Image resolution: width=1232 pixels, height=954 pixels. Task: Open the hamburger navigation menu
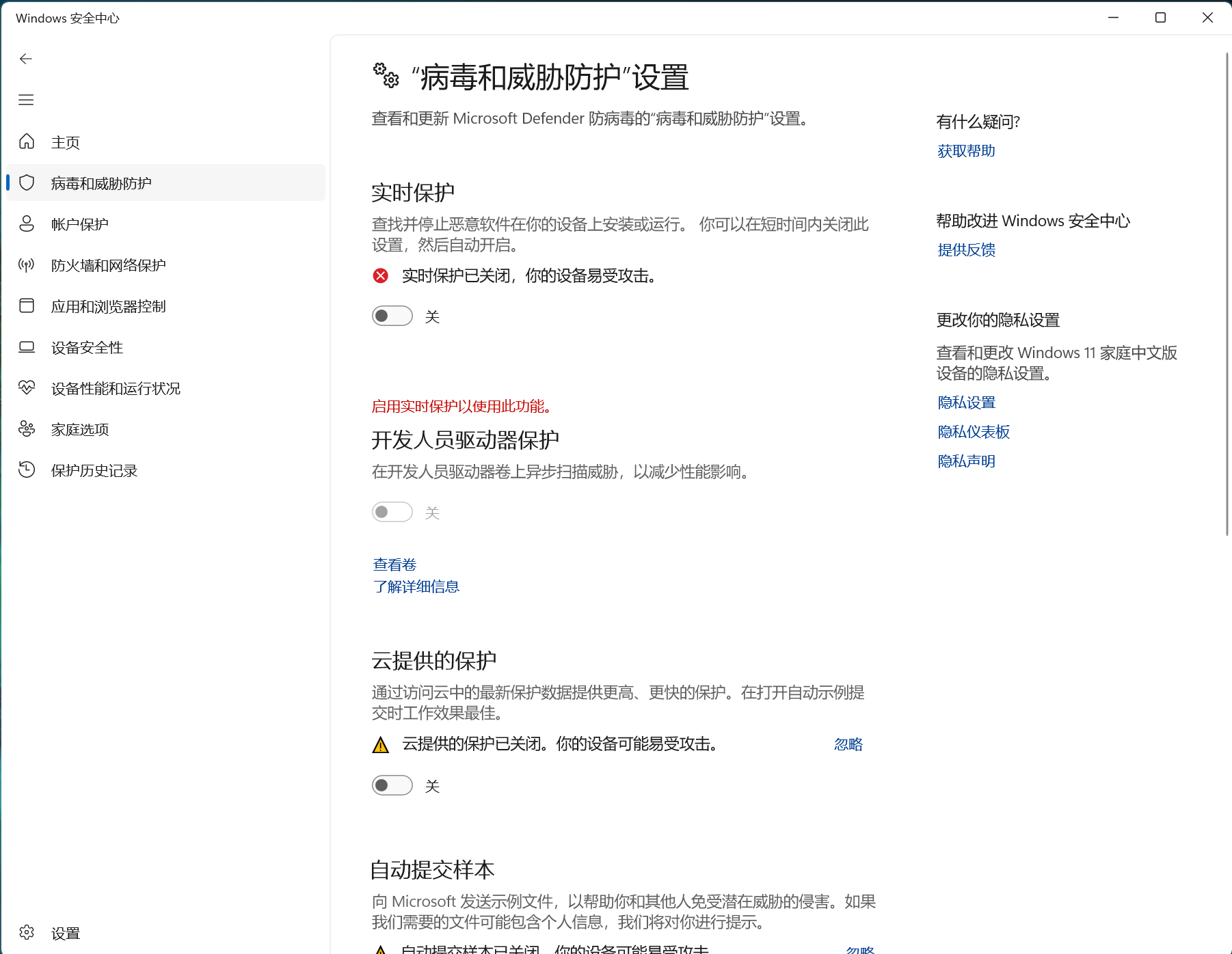pyautogui.click(x=26, y=100)
